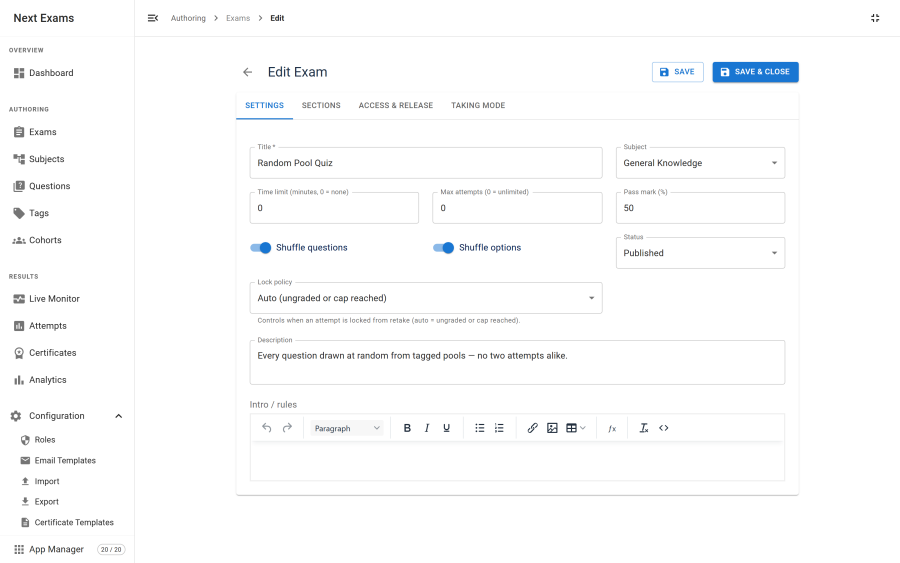Open the Subject dropdown
This screenshot has height=563, width=900.
pyautogui.click(x=700, y=163)
